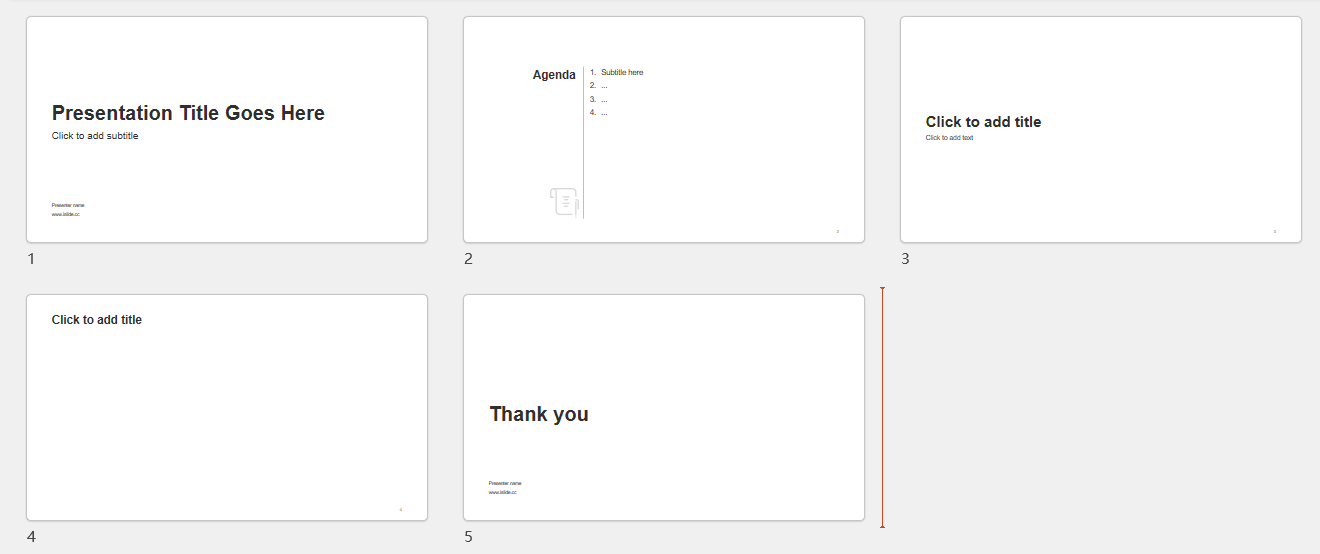The width and height of the screenshot is (1320, 554).
Task: Click the scroll document icon on Agenda slide
Action: (x=564, y=201)
